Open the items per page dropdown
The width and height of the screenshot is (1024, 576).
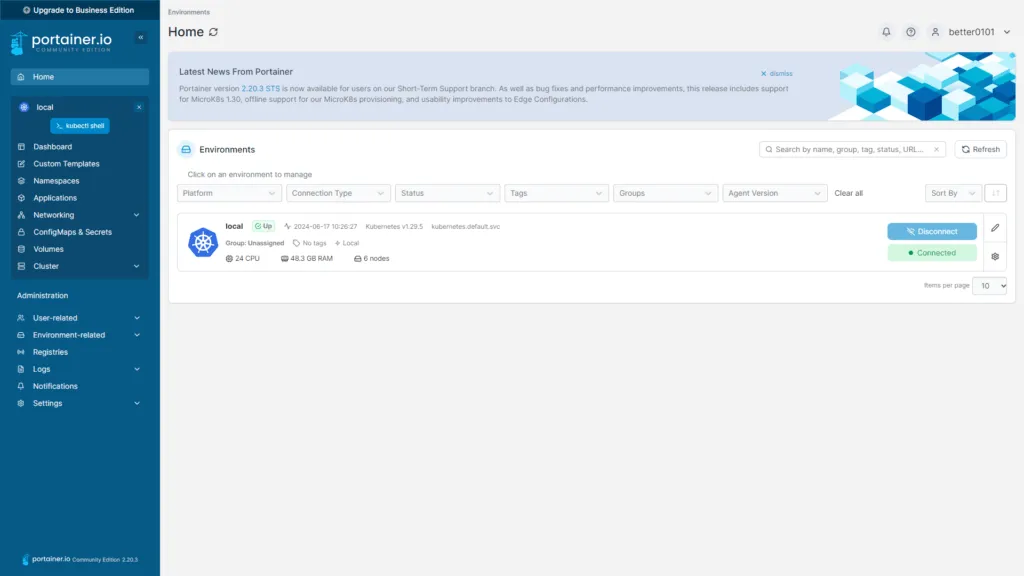pyautogui.click(x=990, y=286)
